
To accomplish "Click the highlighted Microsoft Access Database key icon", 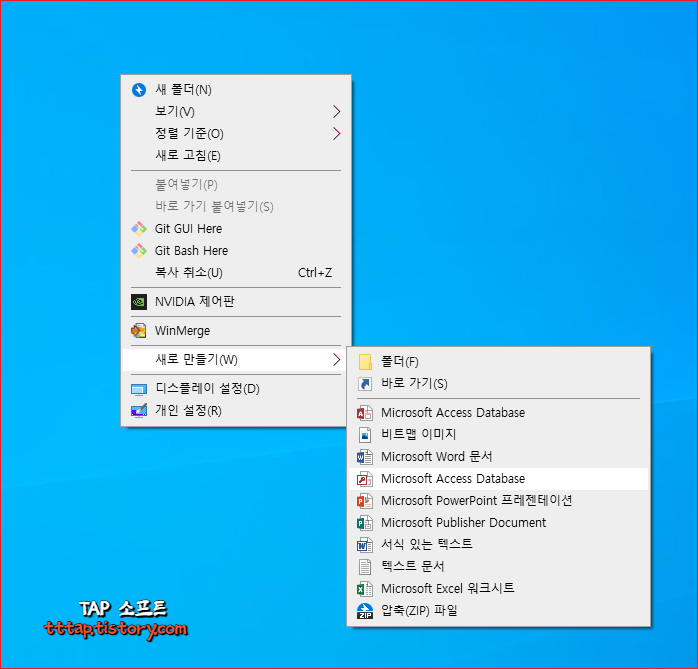I will pyautogui.click(x=365, y=479).
